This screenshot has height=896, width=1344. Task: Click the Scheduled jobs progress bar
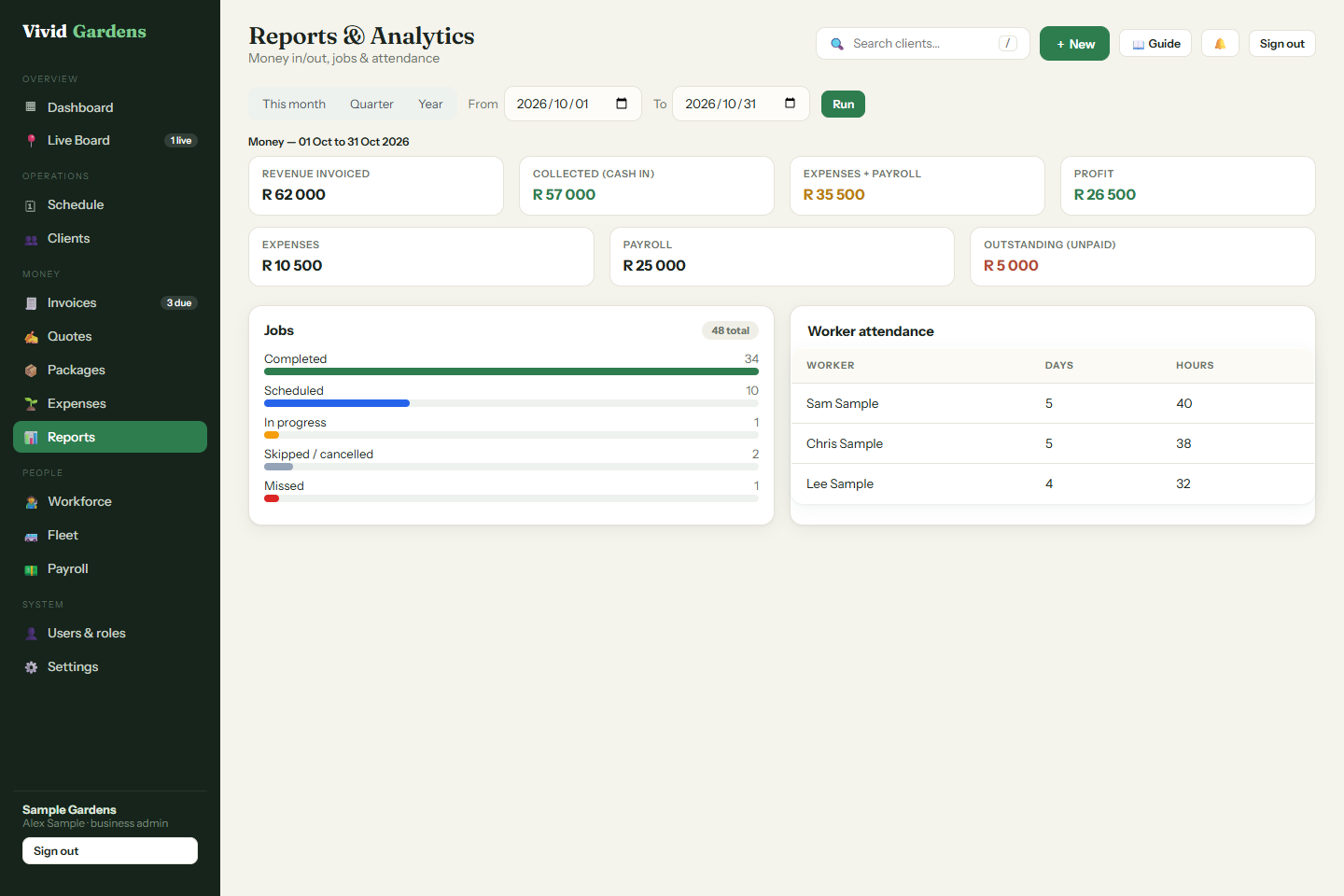tap(511, 403)
